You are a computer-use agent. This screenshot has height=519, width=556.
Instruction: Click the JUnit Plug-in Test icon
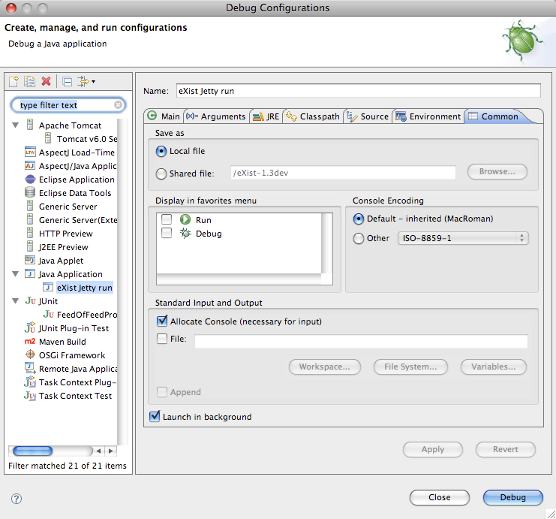pos(30,328)
